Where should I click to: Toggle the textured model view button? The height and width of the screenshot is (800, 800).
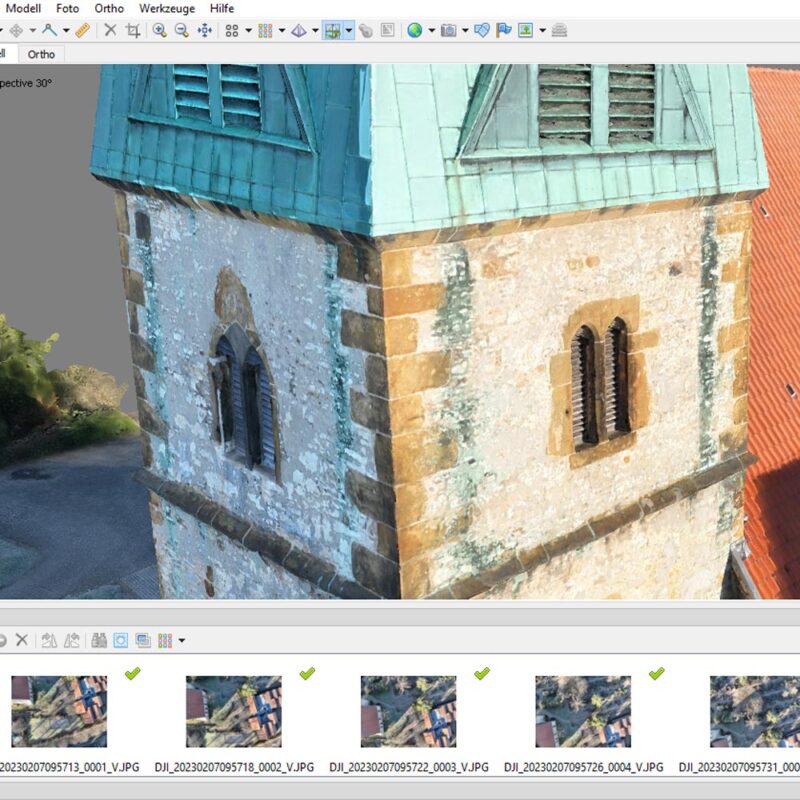click(333, 30)
